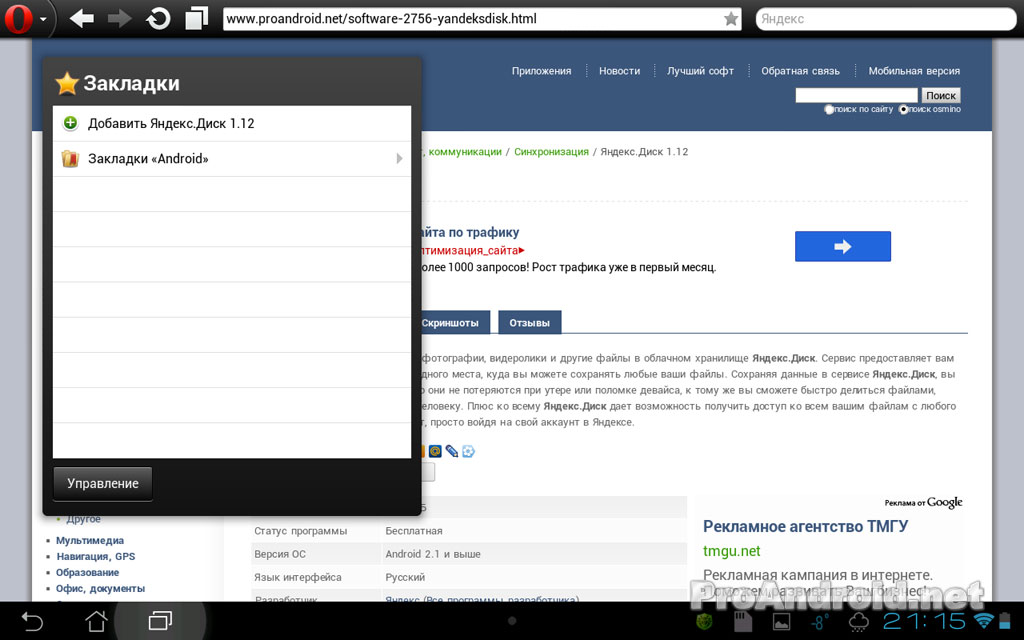This screenshot has height=640, width=1024.
Task: Open the Мультимедиа category link
Action: tap(90, 541)
